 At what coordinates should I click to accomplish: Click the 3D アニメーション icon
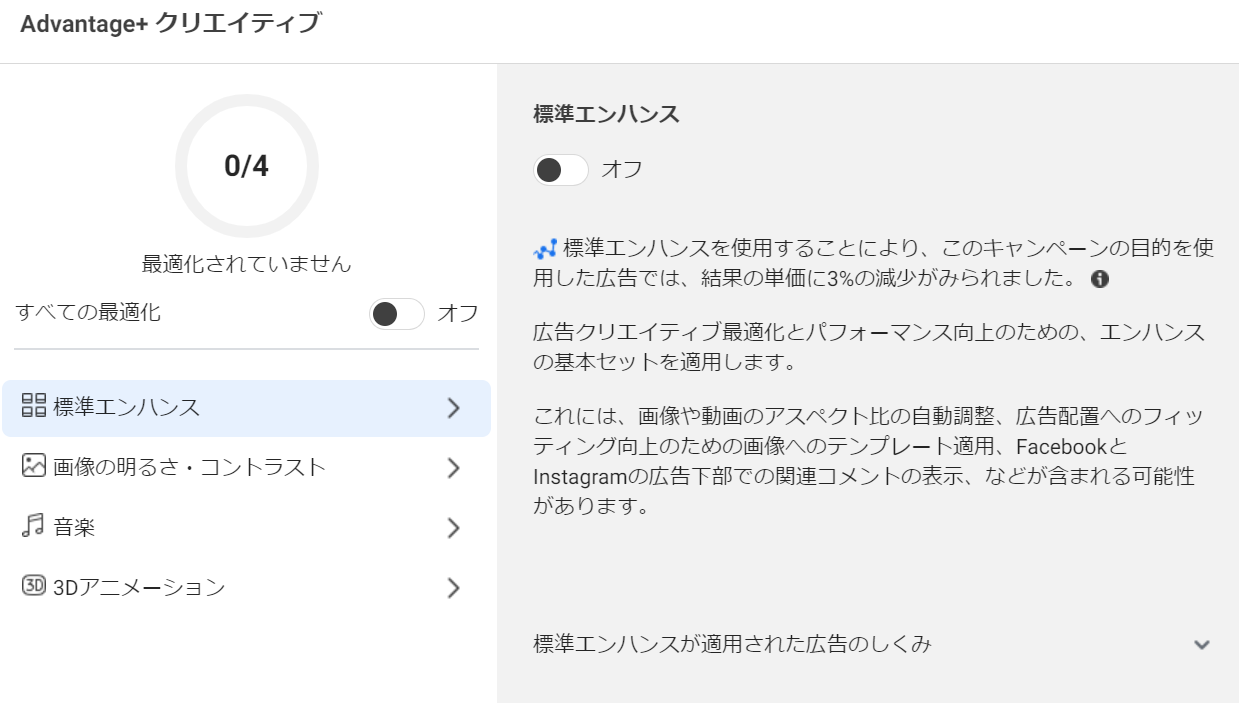click(x=33, y=586)
